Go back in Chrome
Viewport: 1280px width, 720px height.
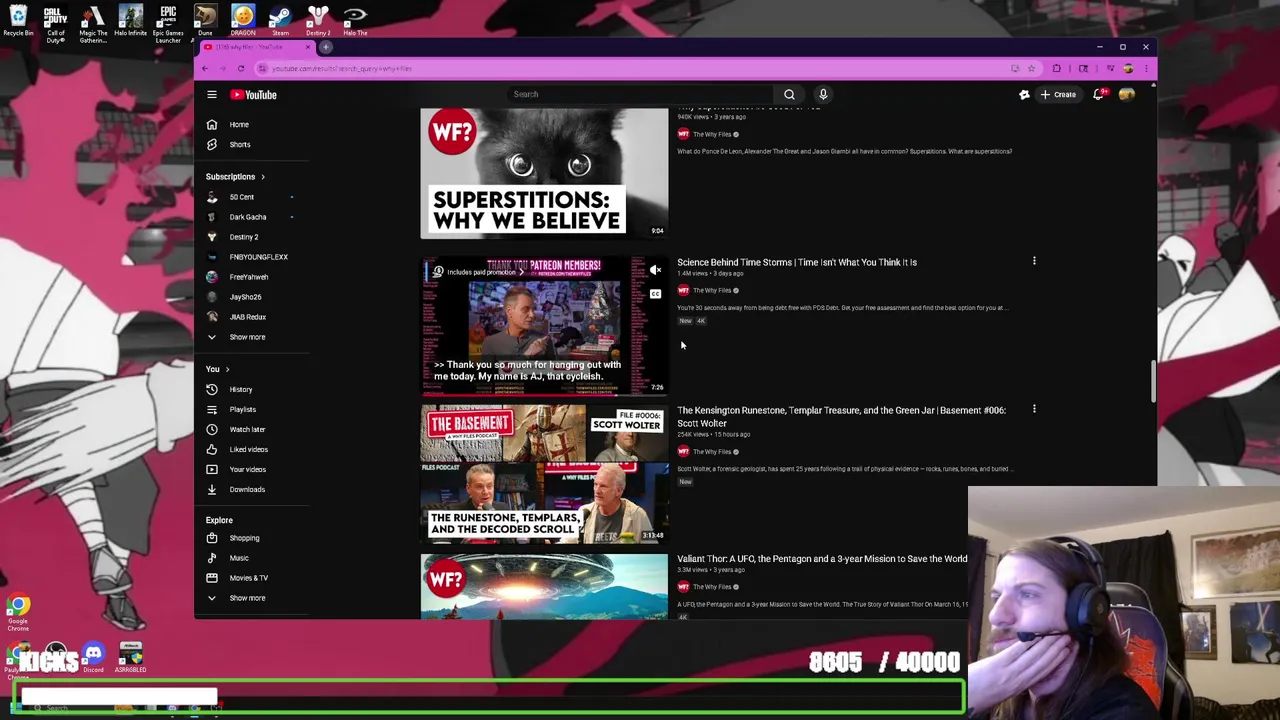(205, 68)
